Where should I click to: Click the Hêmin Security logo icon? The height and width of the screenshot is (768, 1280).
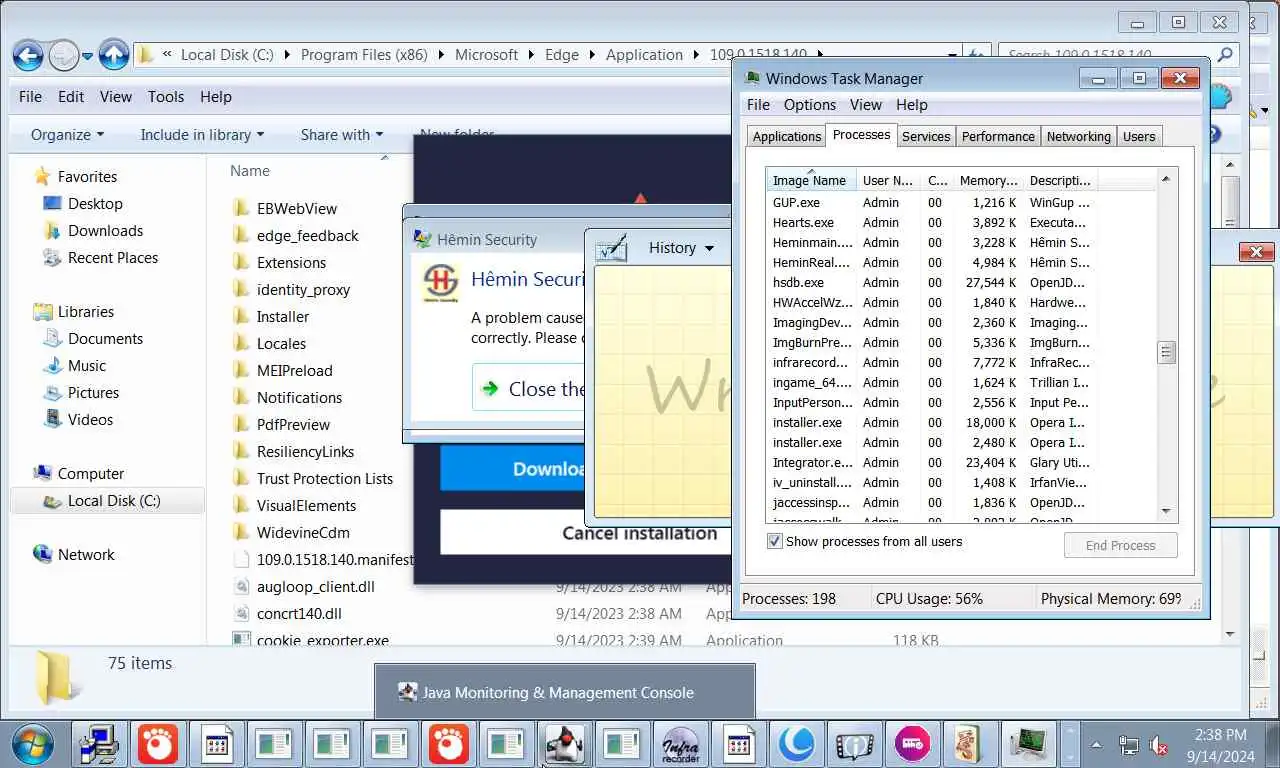point(441,283)
